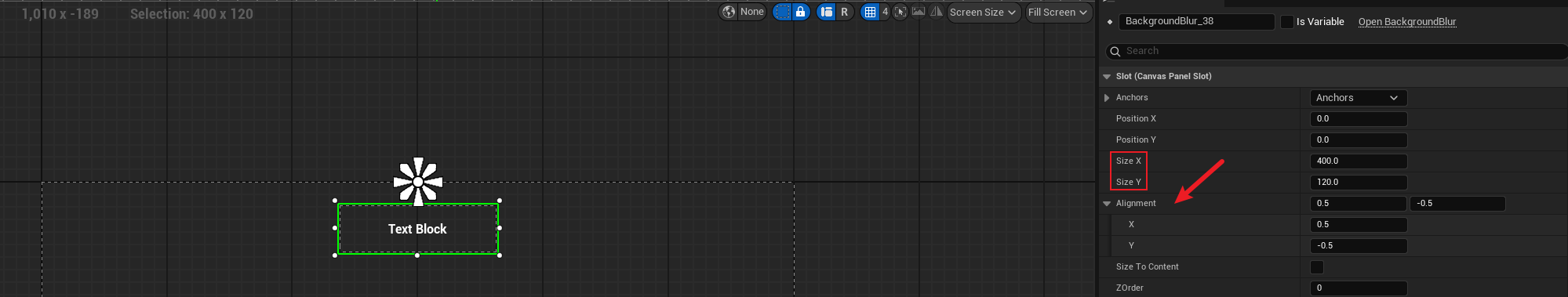Click the anchor flower icon above the widget
The width and height of the screenshot is (1568, 297).
pos(418,182)
